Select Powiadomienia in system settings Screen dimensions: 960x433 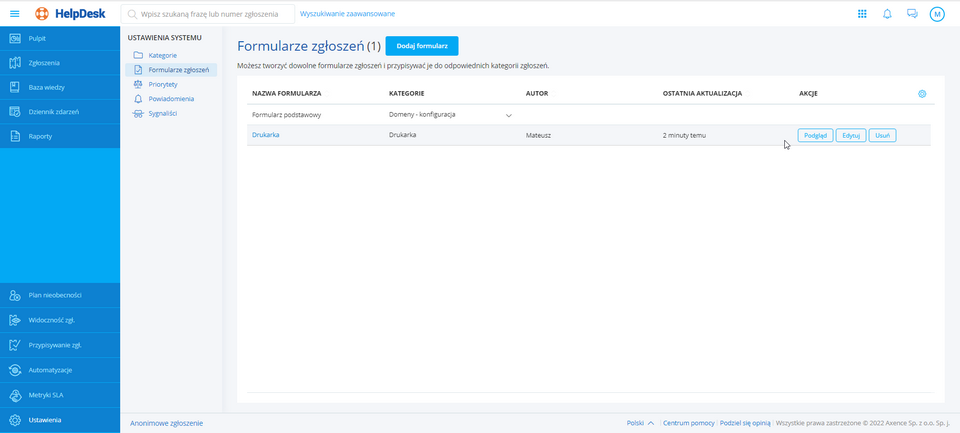click(x=170, y=99)
